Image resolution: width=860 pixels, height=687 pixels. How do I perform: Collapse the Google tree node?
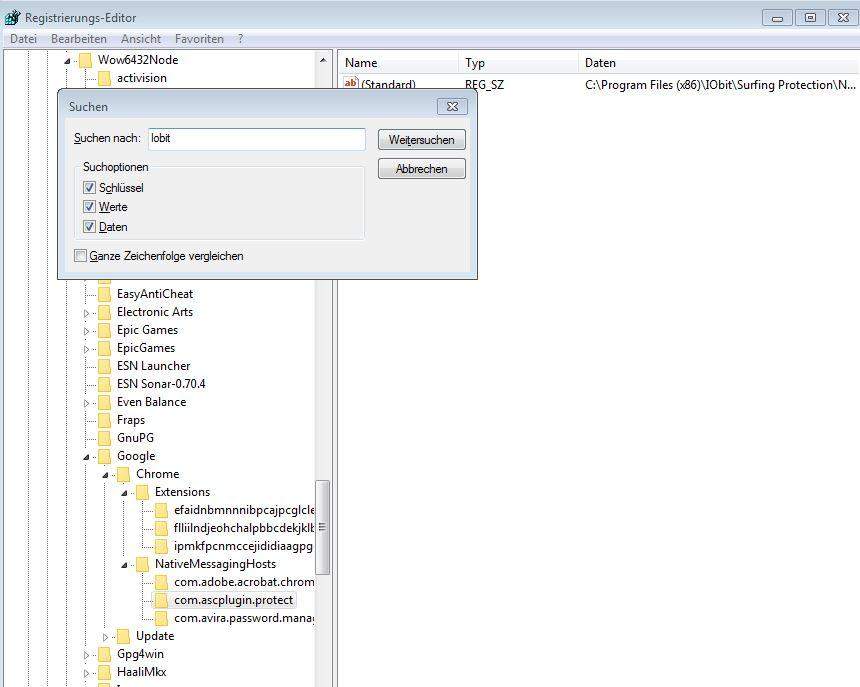point(87,457)
